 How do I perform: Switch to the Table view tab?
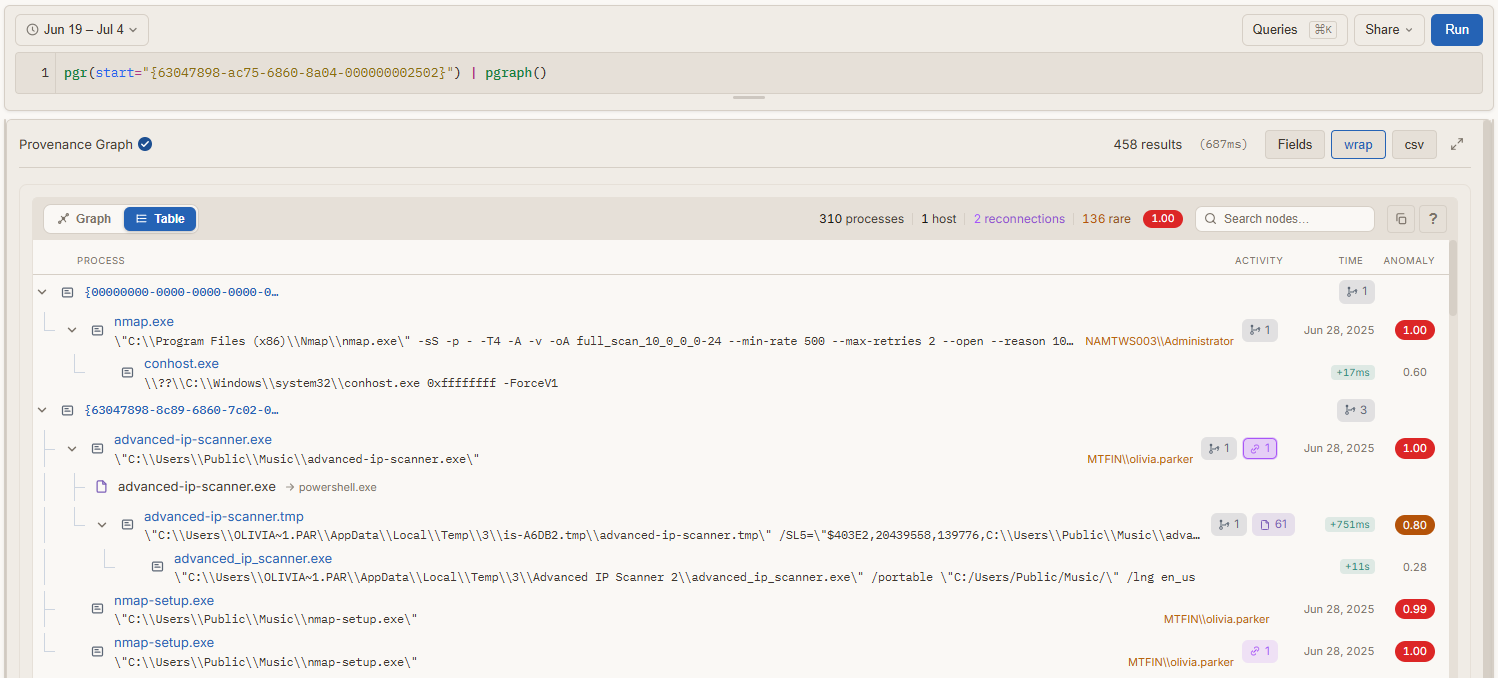coord(160,218)
